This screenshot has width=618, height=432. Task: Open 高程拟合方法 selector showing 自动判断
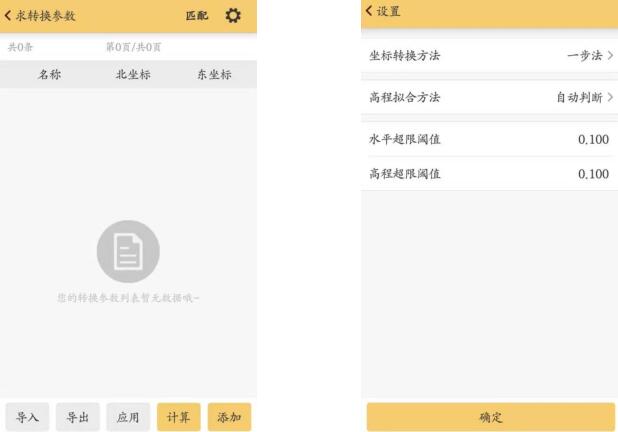point(490,97)
